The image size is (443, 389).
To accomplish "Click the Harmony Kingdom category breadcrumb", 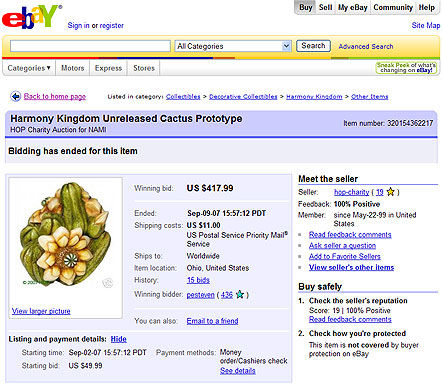I will (314, 97).
